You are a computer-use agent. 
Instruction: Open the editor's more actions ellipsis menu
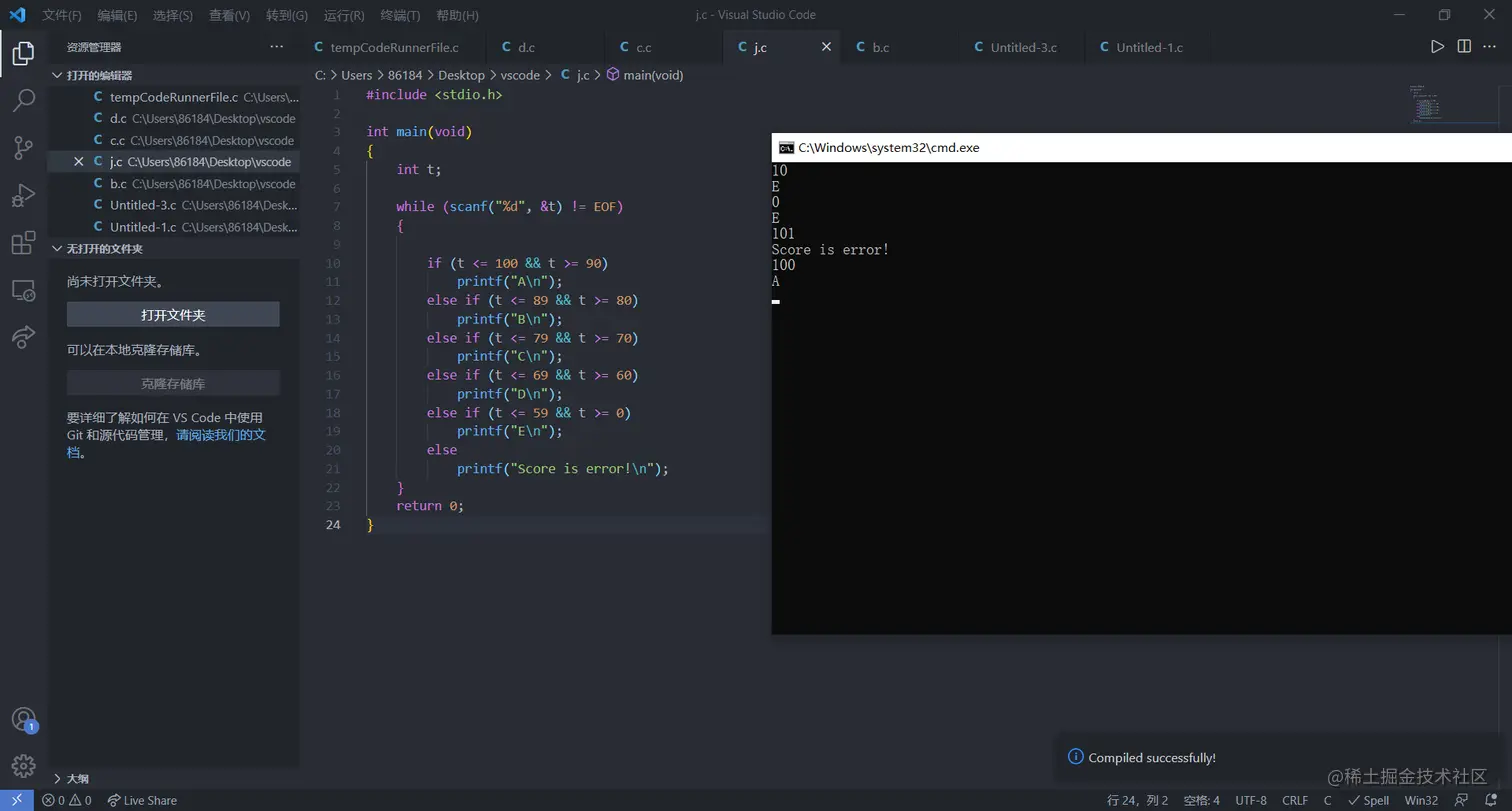point(1490,47)
